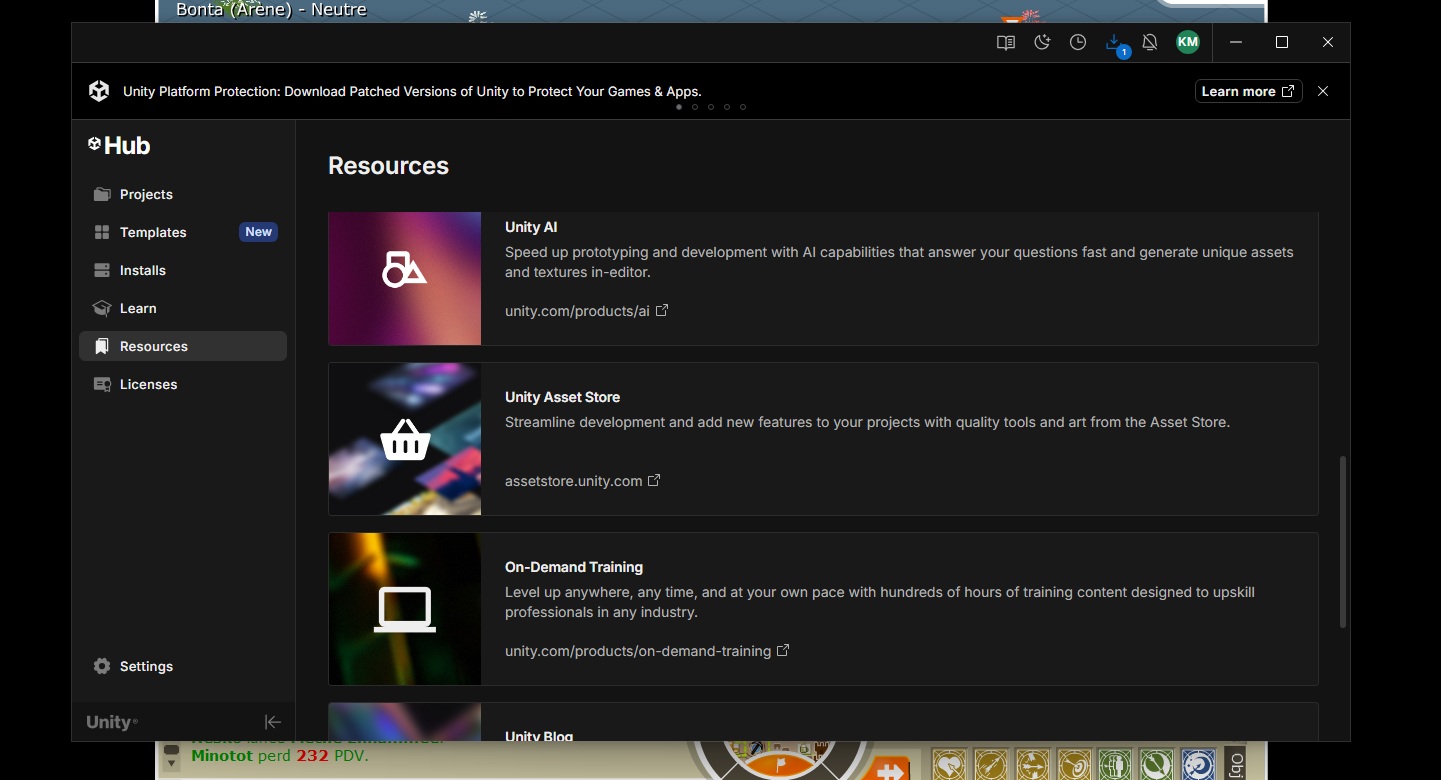1441x780 pixels.
Task: Open the Templates section
Action: [183, 232]
